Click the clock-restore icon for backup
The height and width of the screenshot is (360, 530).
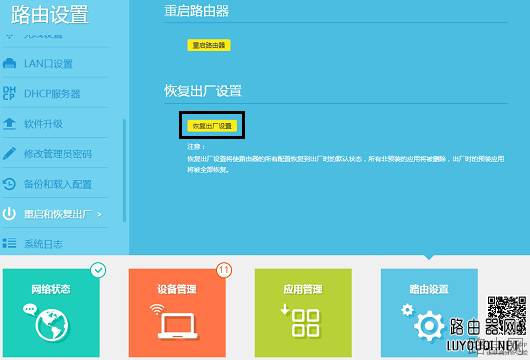pyautogui.click(x=9, y=184)
